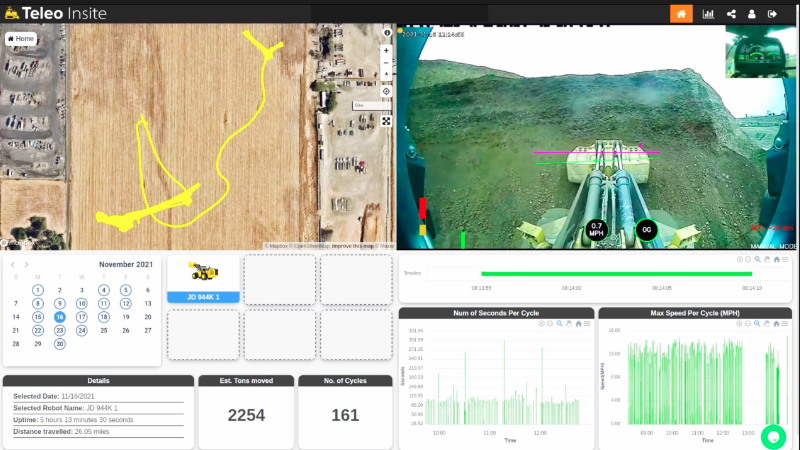Open the Timeline chart hamburger menu
The height and width of the screenshot is (450, 800).
click(x=786, y=259)
